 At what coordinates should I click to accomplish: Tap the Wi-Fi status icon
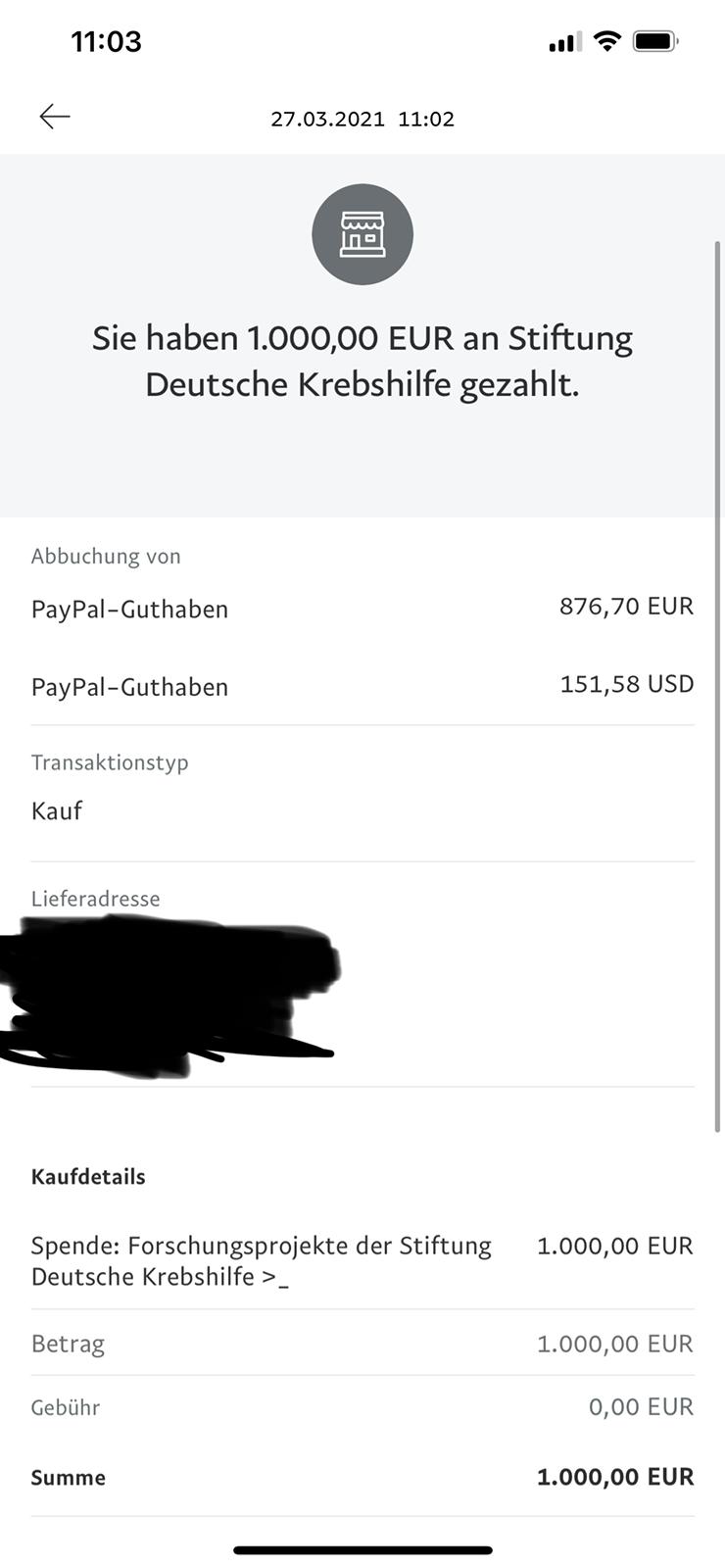(607, 41)
